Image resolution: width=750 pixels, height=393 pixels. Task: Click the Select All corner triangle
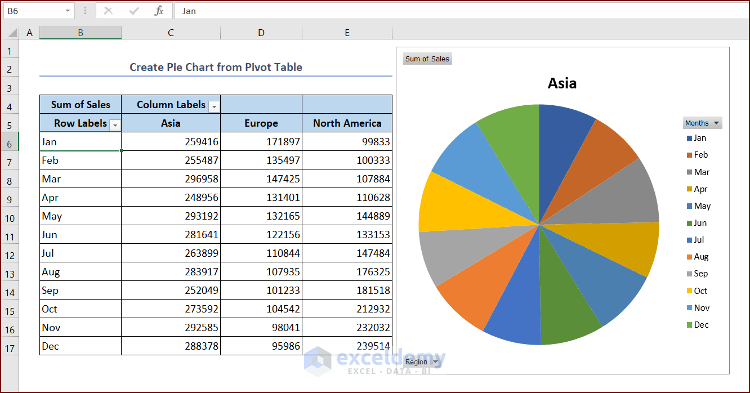click(12, 33)
